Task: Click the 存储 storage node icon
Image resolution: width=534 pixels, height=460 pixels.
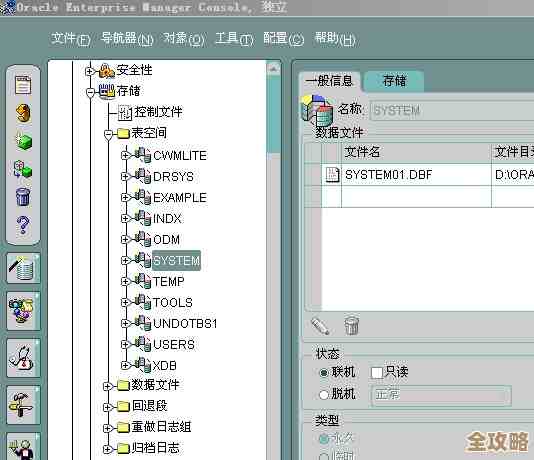Action: coord(107,92)
